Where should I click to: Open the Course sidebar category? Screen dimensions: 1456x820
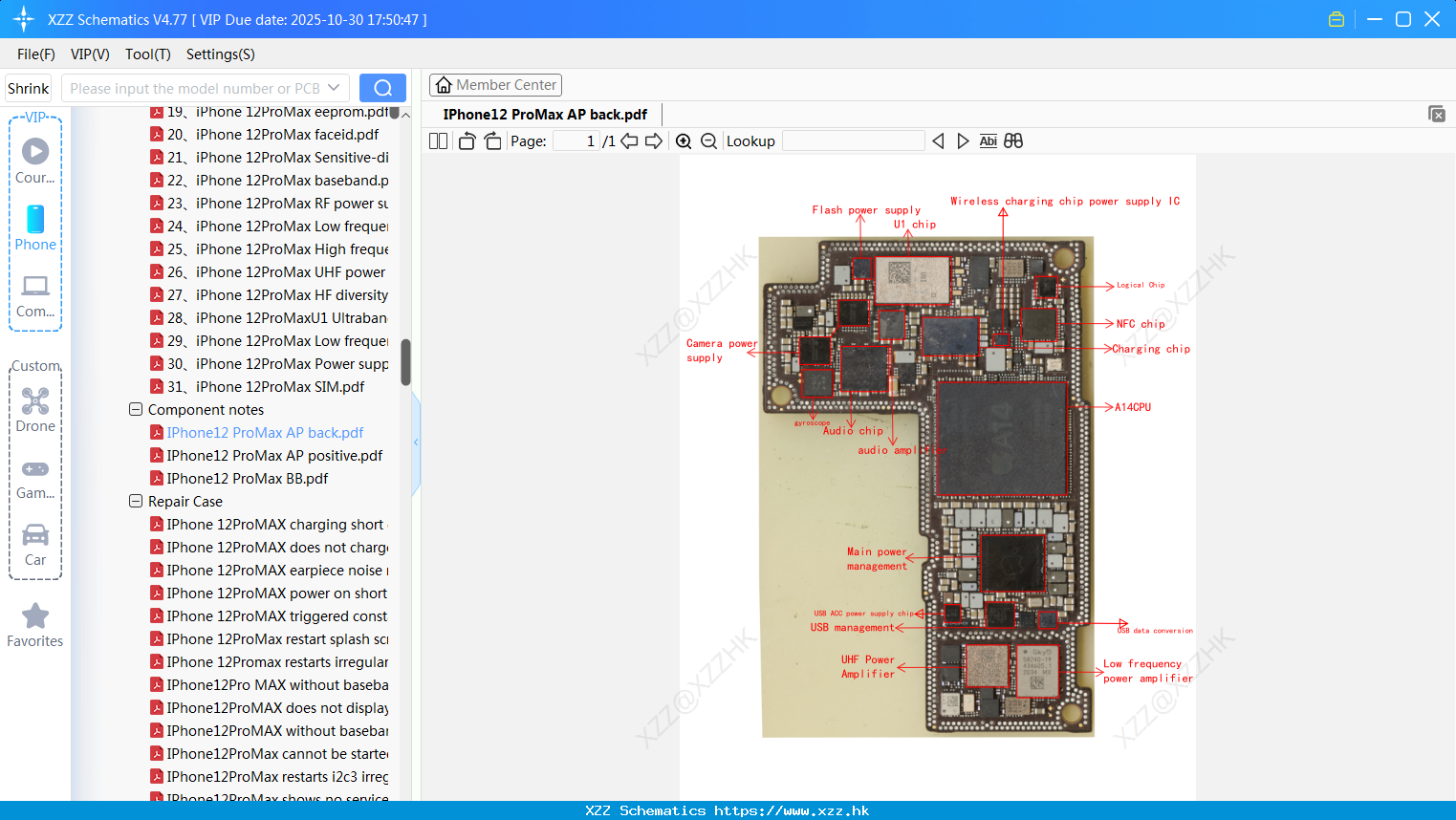(x=35, y=161)
